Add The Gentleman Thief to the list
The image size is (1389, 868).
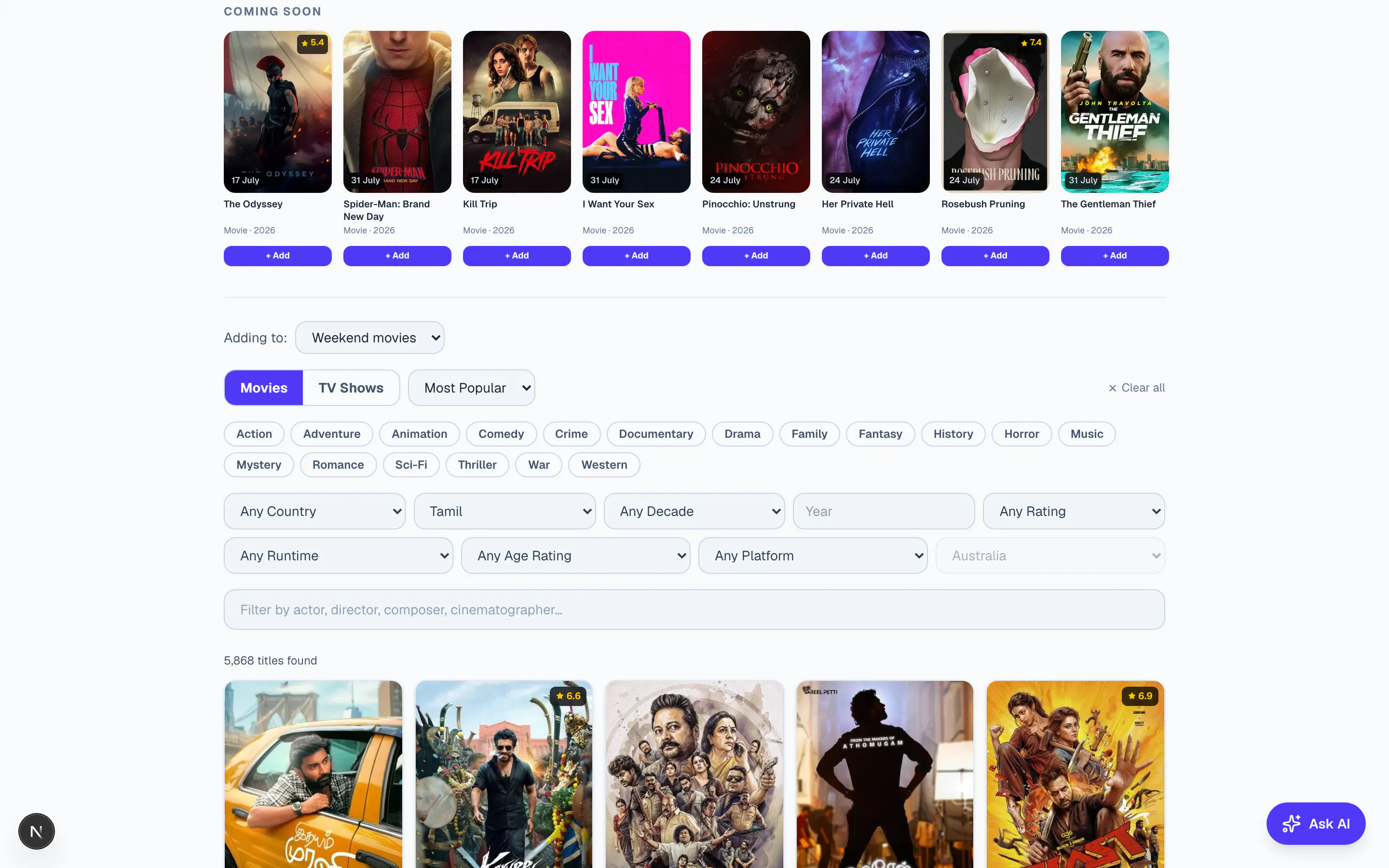[x=1115, y=256]
